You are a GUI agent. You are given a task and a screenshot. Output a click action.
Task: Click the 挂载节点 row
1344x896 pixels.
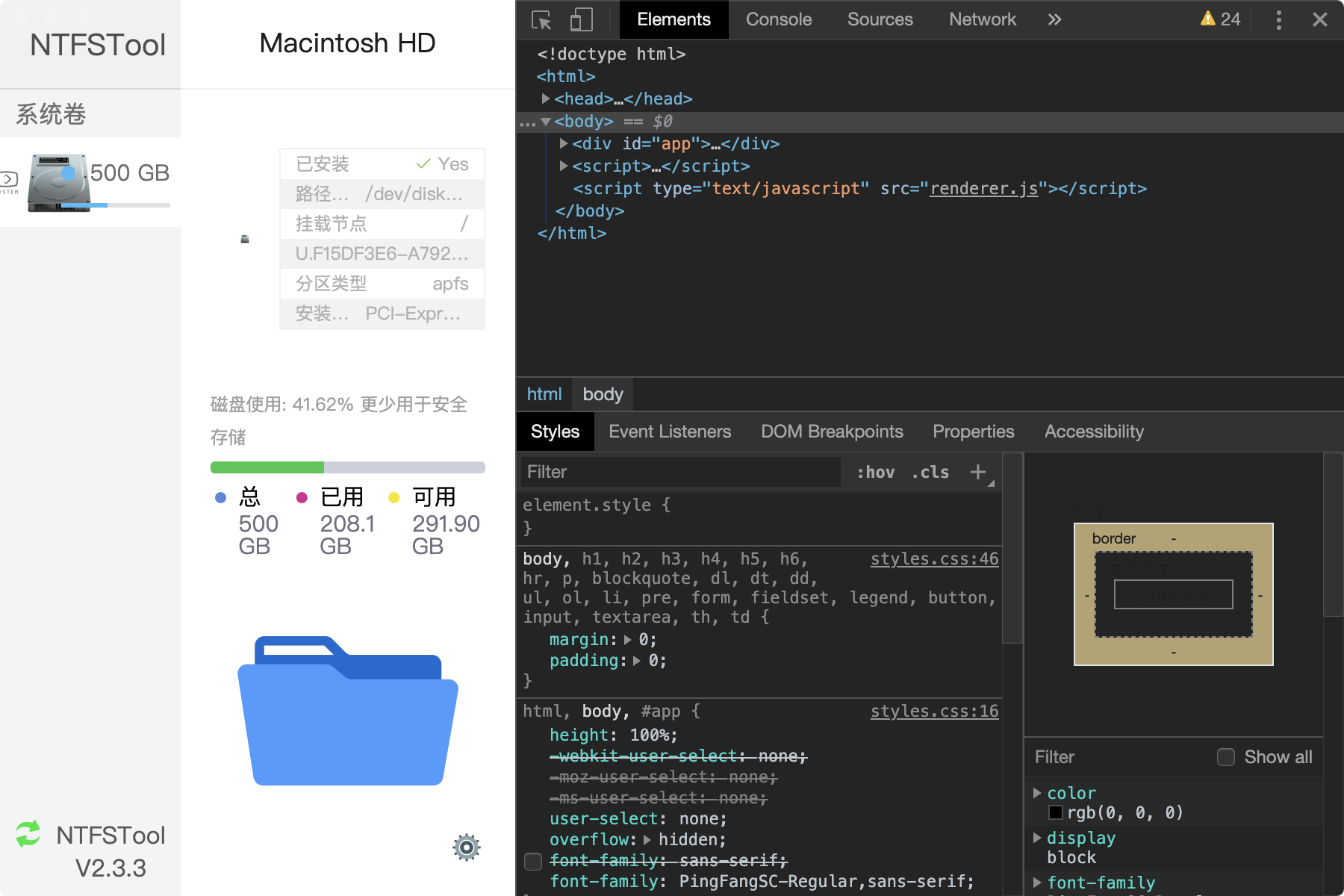382,224
